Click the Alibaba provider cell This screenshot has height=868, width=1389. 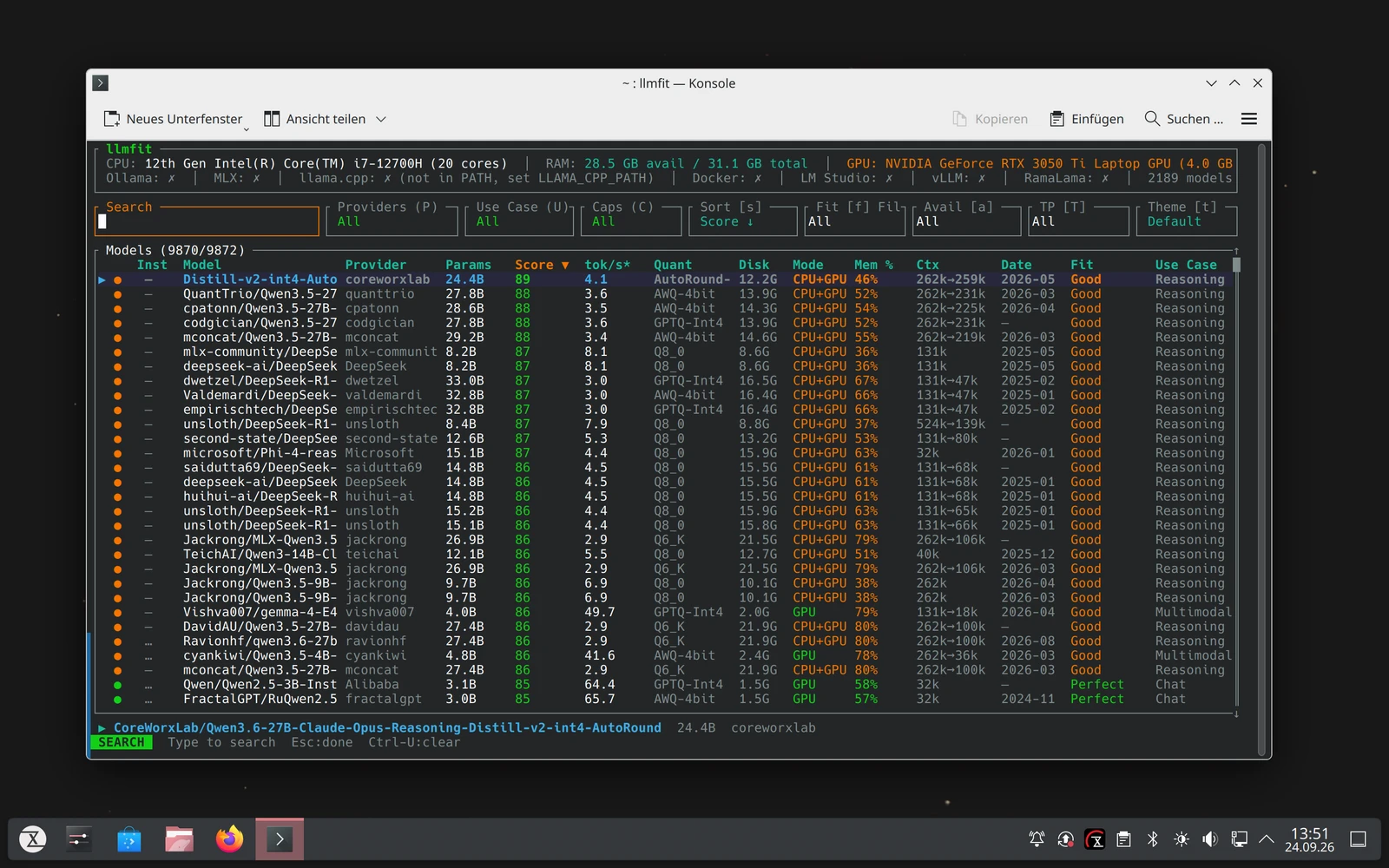pos(372,685)
